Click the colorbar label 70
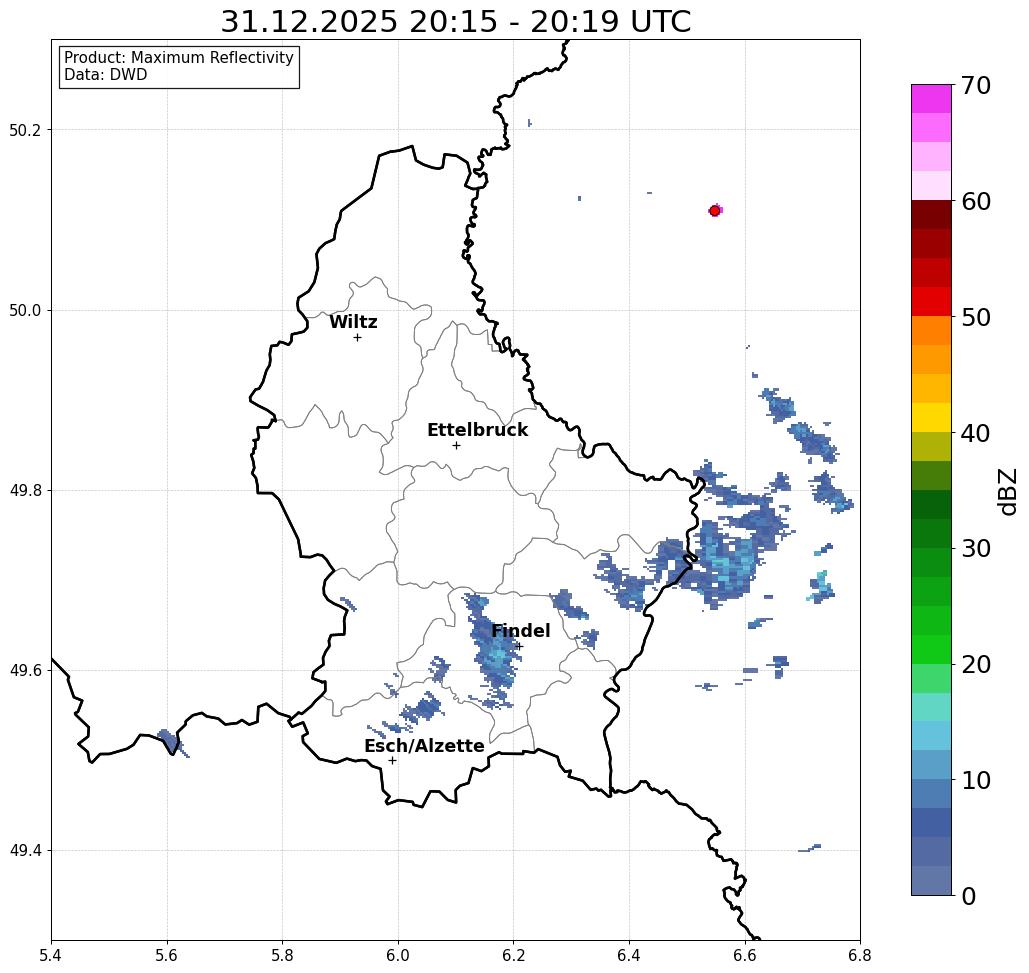 coord(976,86)
